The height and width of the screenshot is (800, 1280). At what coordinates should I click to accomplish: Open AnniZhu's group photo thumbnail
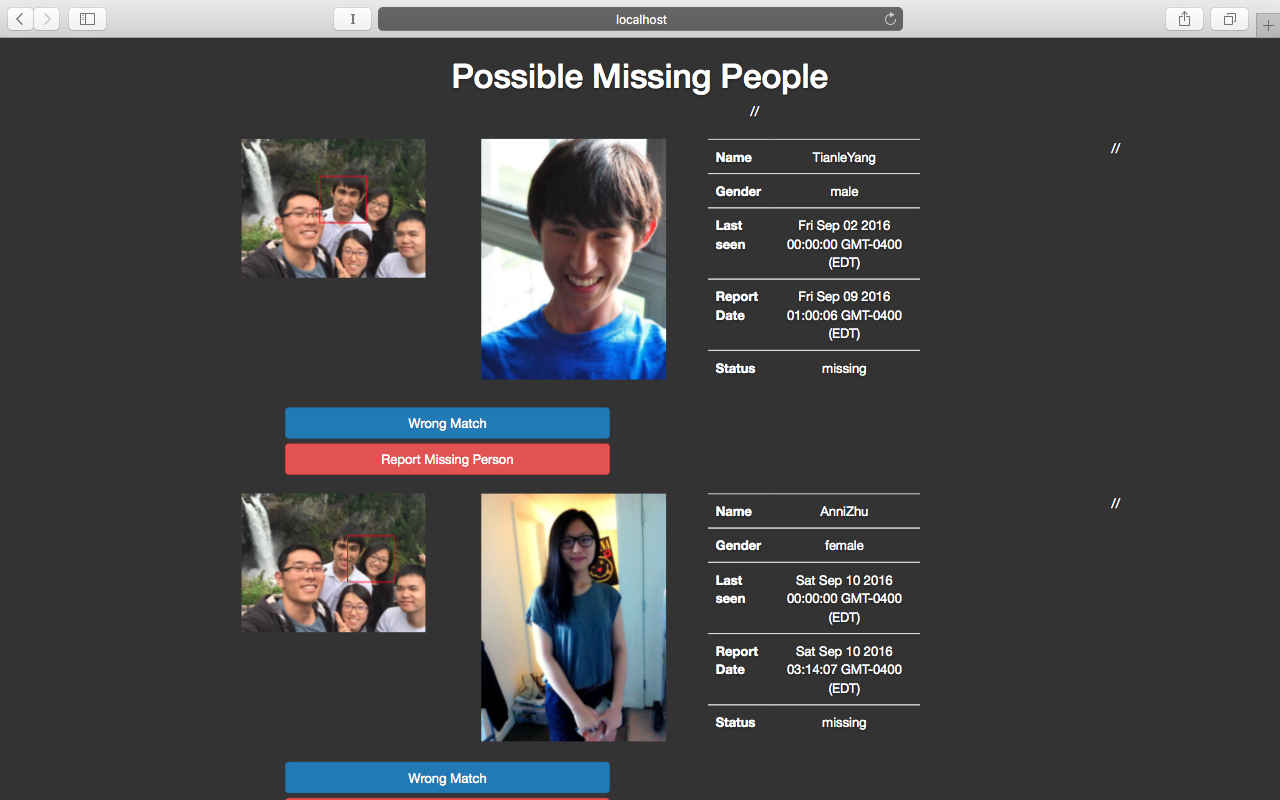[333, 563]
